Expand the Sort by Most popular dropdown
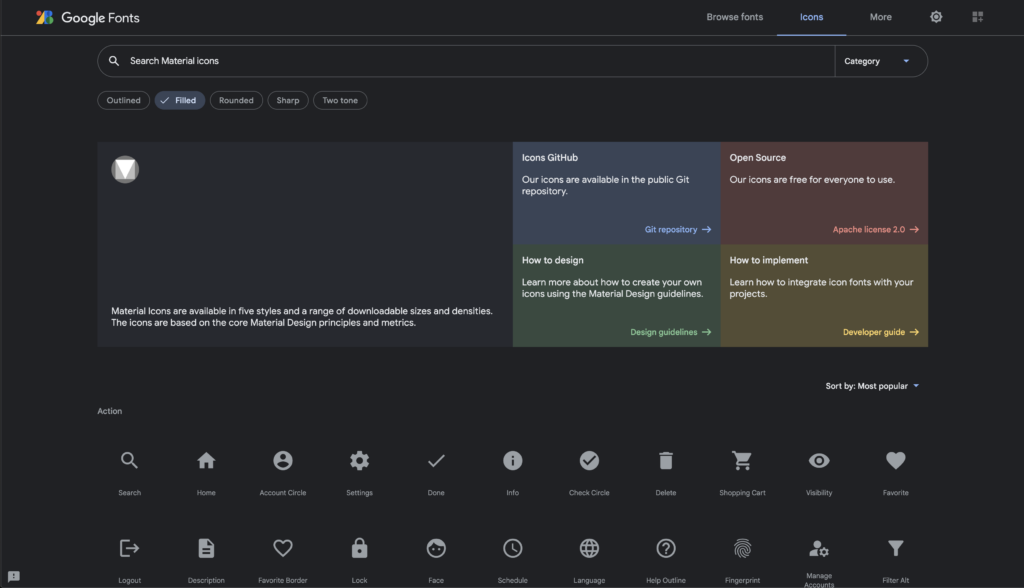Image resolution: width=1024 pixels, height=588 pixels. tap(872, 386)
